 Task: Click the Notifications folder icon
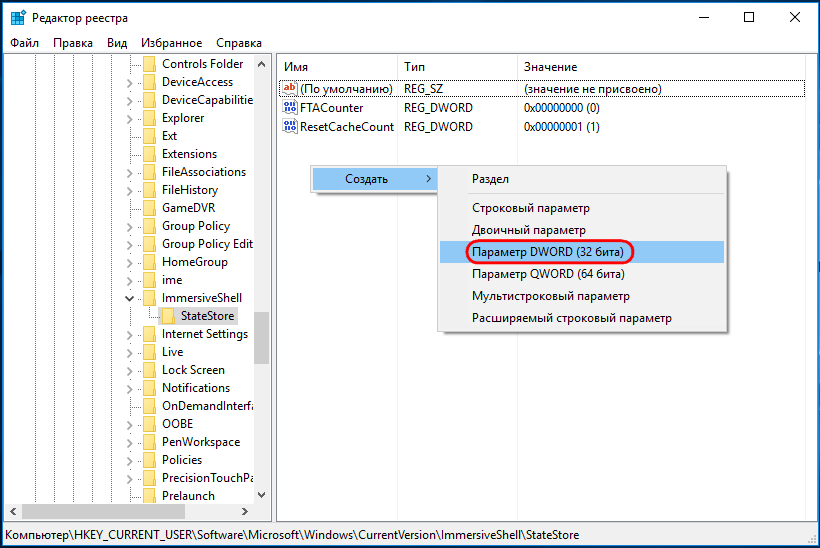(x=149, y=388)
